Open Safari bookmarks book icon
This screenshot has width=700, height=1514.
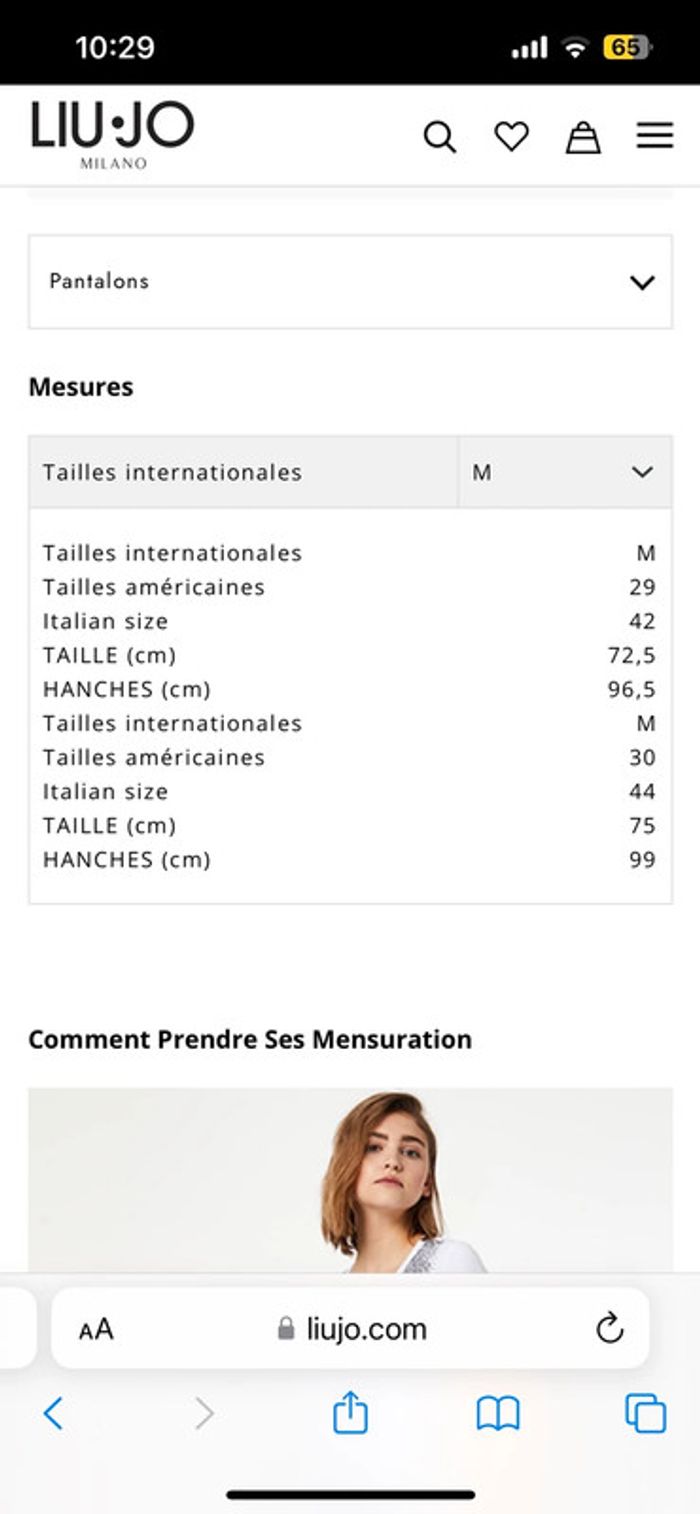click(498, 1413)
